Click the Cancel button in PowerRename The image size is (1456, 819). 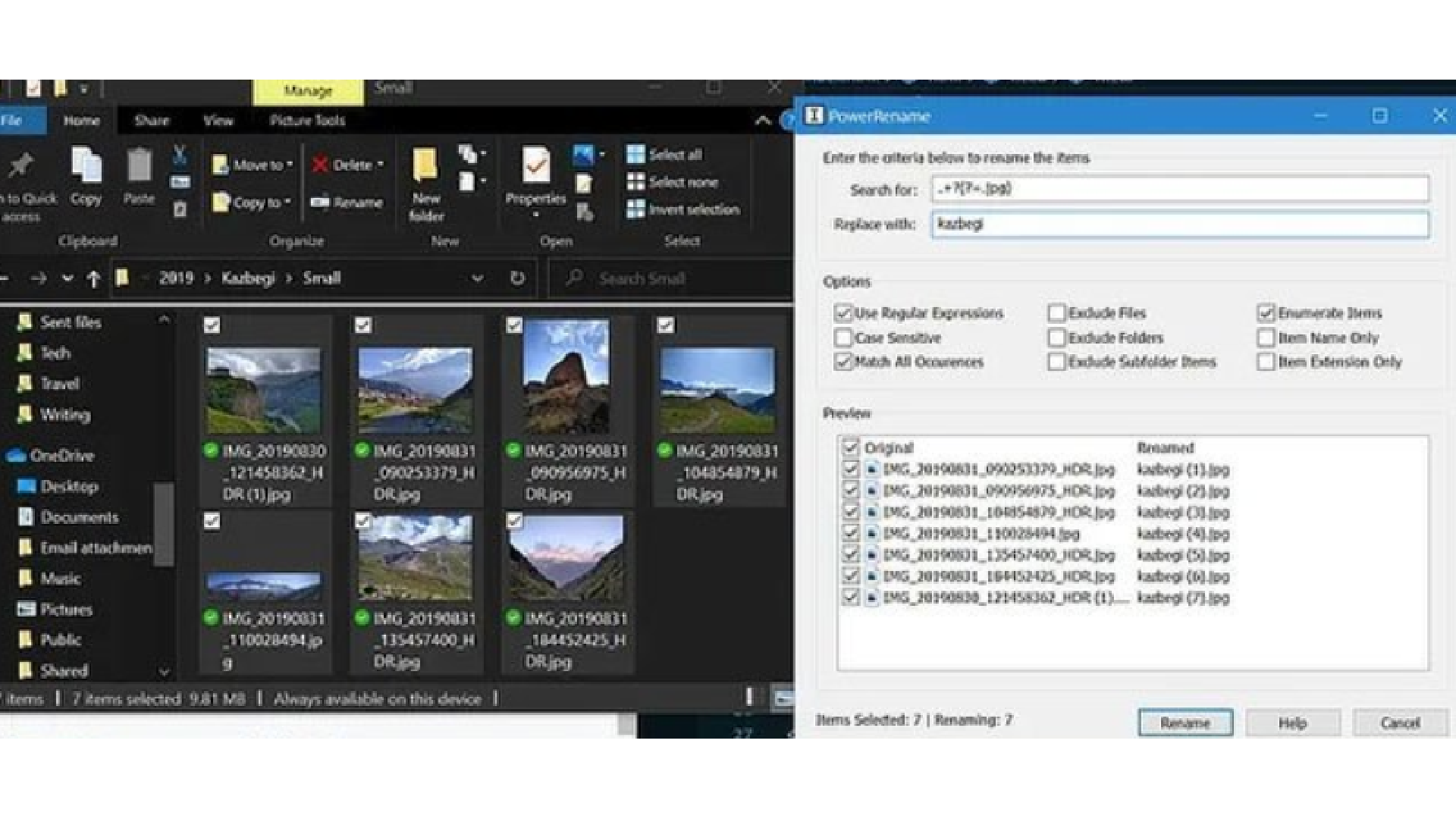click(x=1399, y=723)
